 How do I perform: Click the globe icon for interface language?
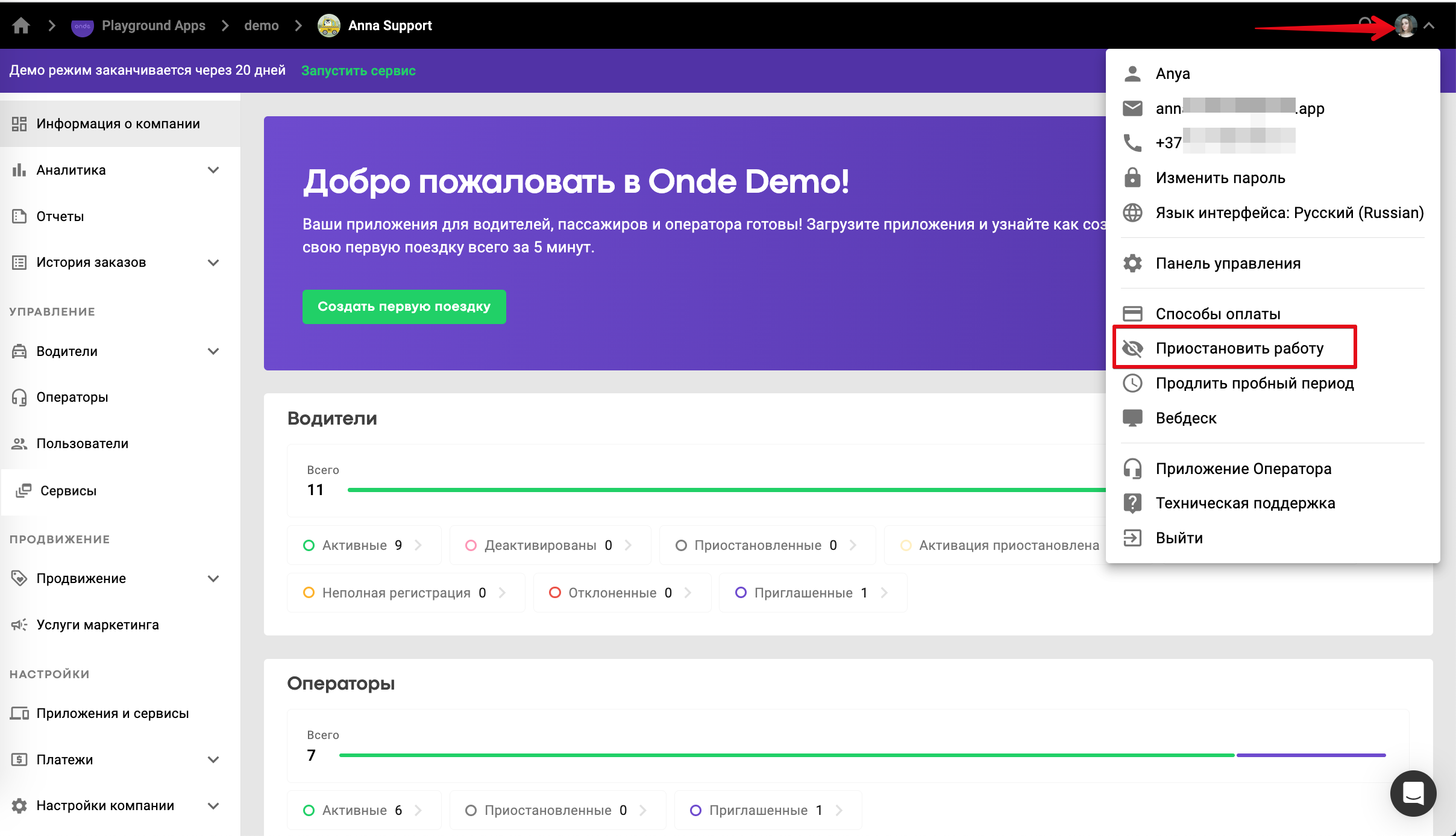click(x=1132, y=213)
